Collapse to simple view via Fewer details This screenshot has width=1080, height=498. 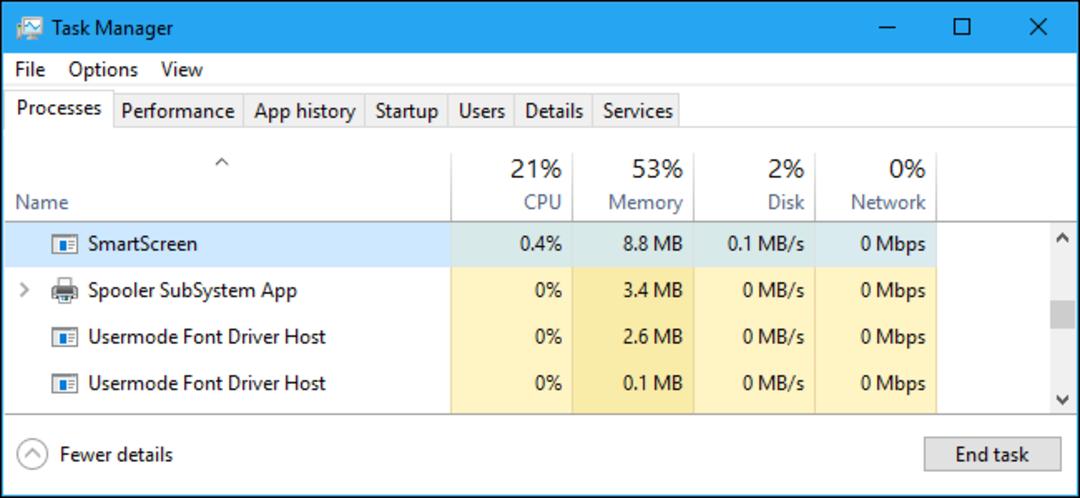pos(116,455)
